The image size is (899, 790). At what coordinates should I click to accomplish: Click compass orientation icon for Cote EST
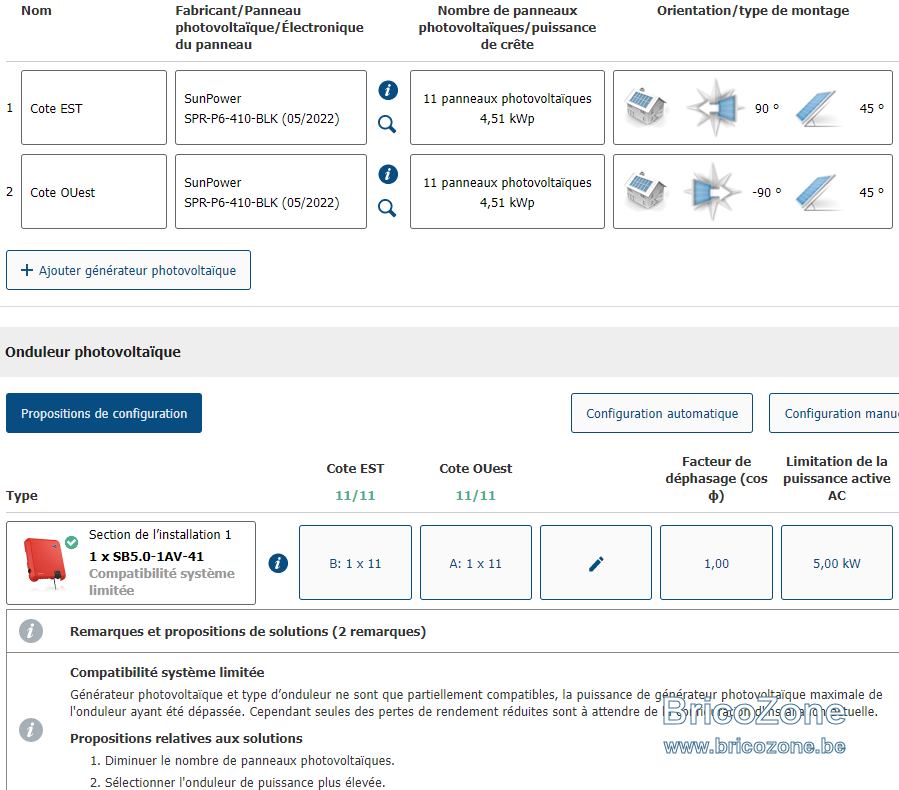714,108
